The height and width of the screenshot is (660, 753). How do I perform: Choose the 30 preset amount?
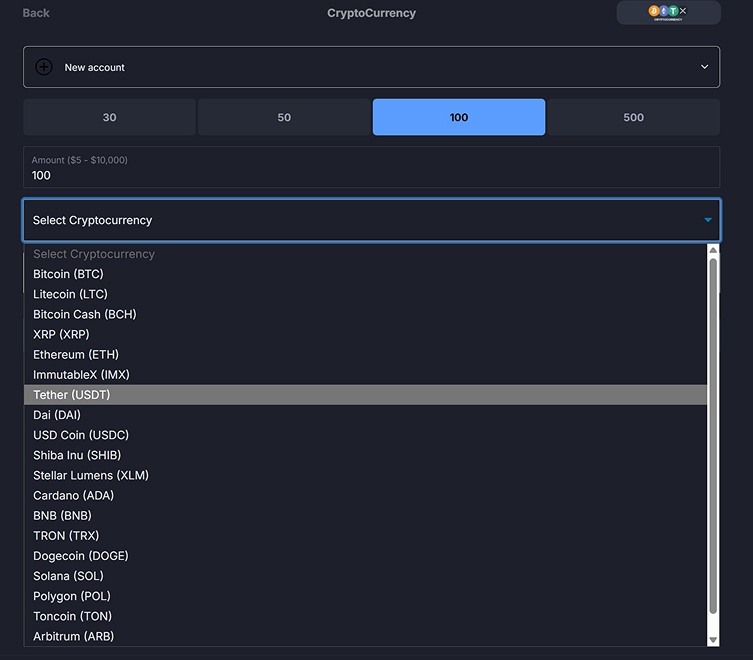[x=109, y=117]
